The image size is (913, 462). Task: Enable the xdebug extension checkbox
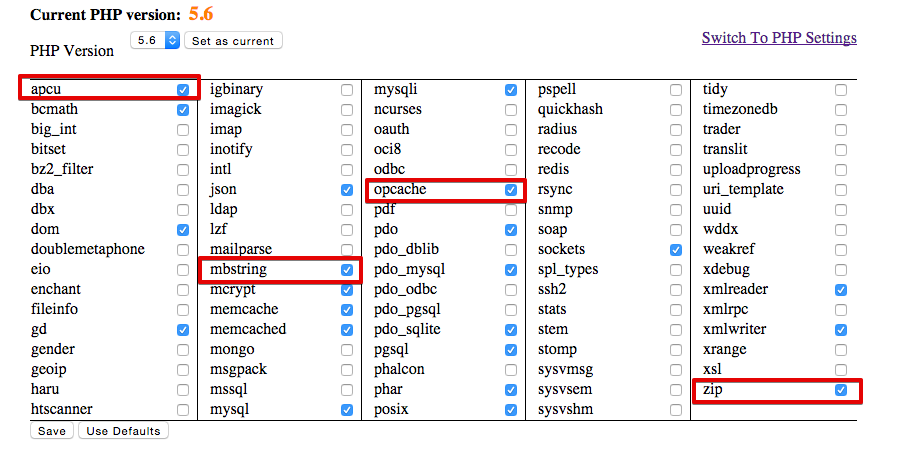tap(841, 270)
